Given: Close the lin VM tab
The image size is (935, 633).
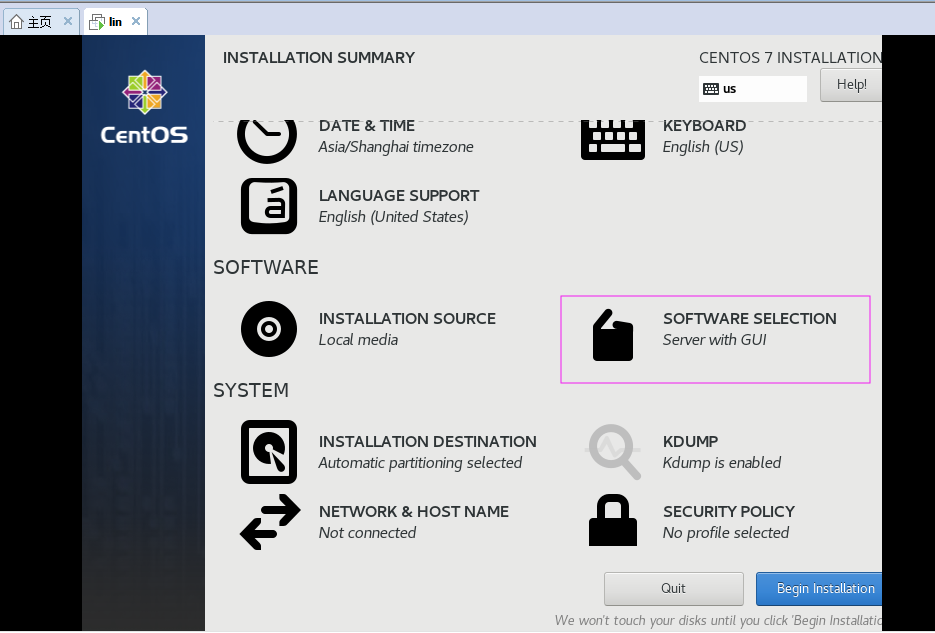Looking at the screenshot, I should point(136,21).
